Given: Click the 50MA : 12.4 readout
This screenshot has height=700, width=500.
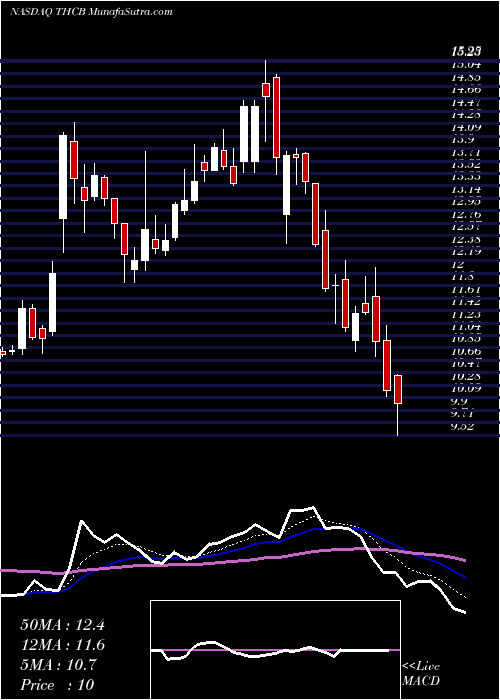Looking at the screenshot, I should (62, 625).
